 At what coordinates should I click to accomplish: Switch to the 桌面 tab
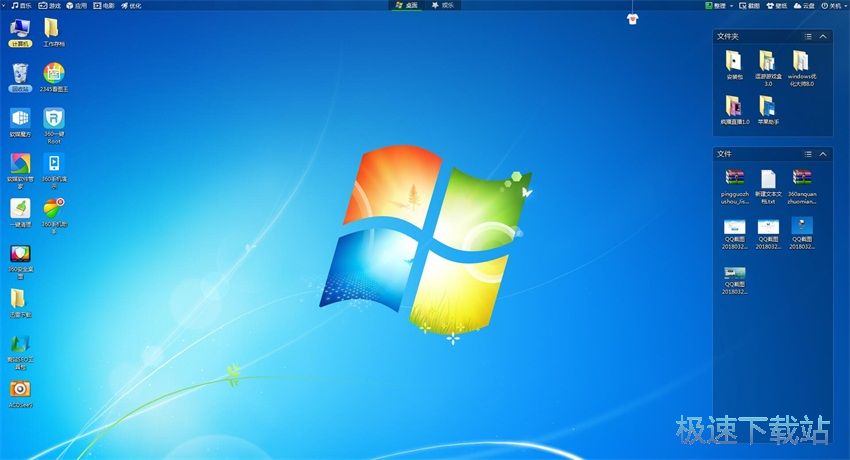[x=407, y=5]
